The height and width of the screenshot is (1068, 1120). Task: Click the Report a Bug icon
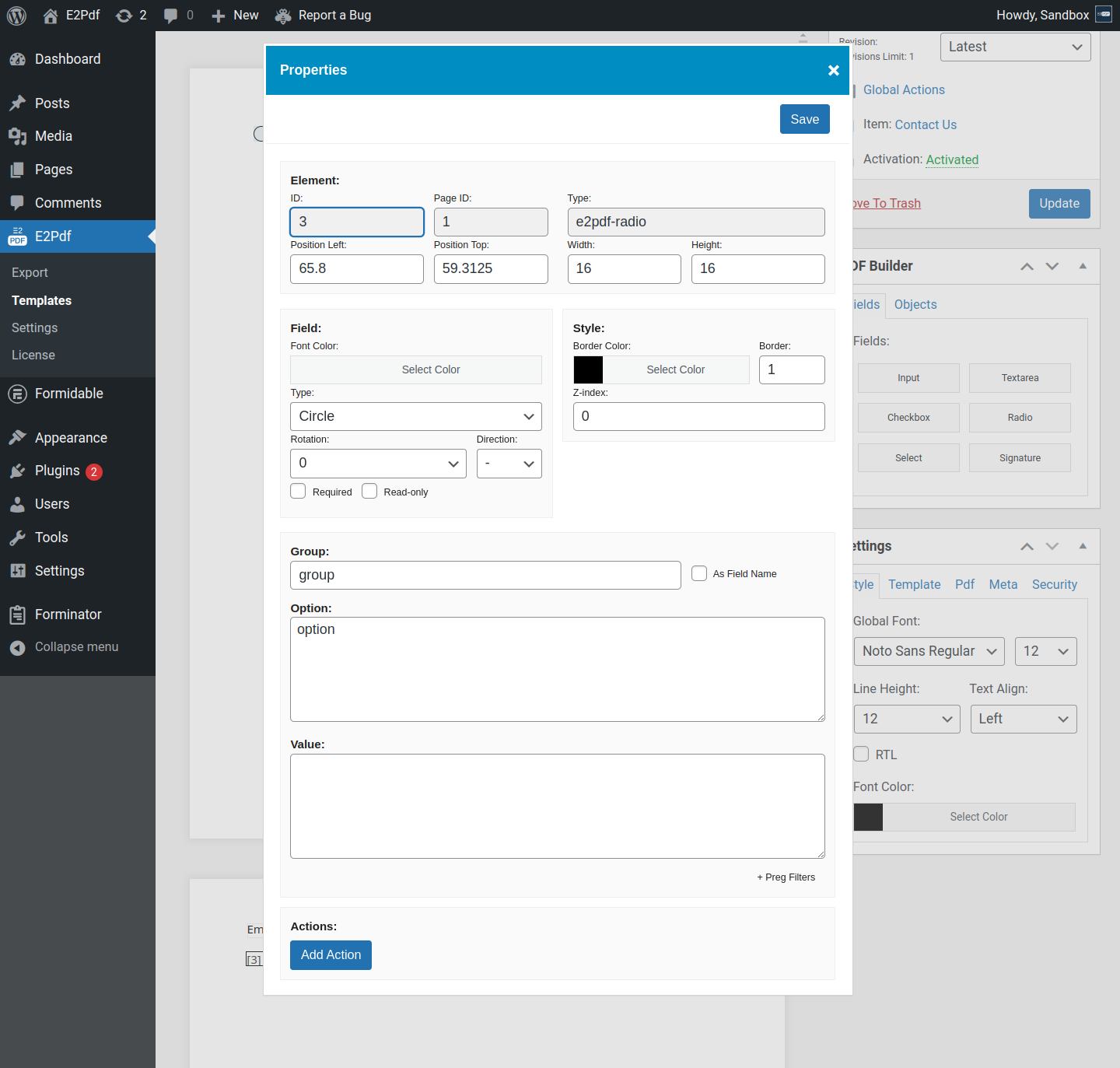pyautogui.click(x=283, y=16)
